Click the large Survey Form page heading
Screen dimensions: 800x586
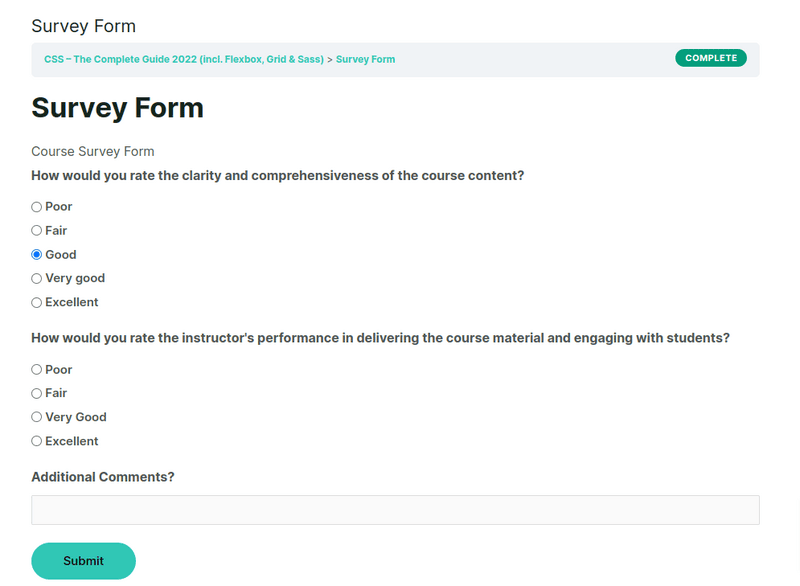(117, 107)
